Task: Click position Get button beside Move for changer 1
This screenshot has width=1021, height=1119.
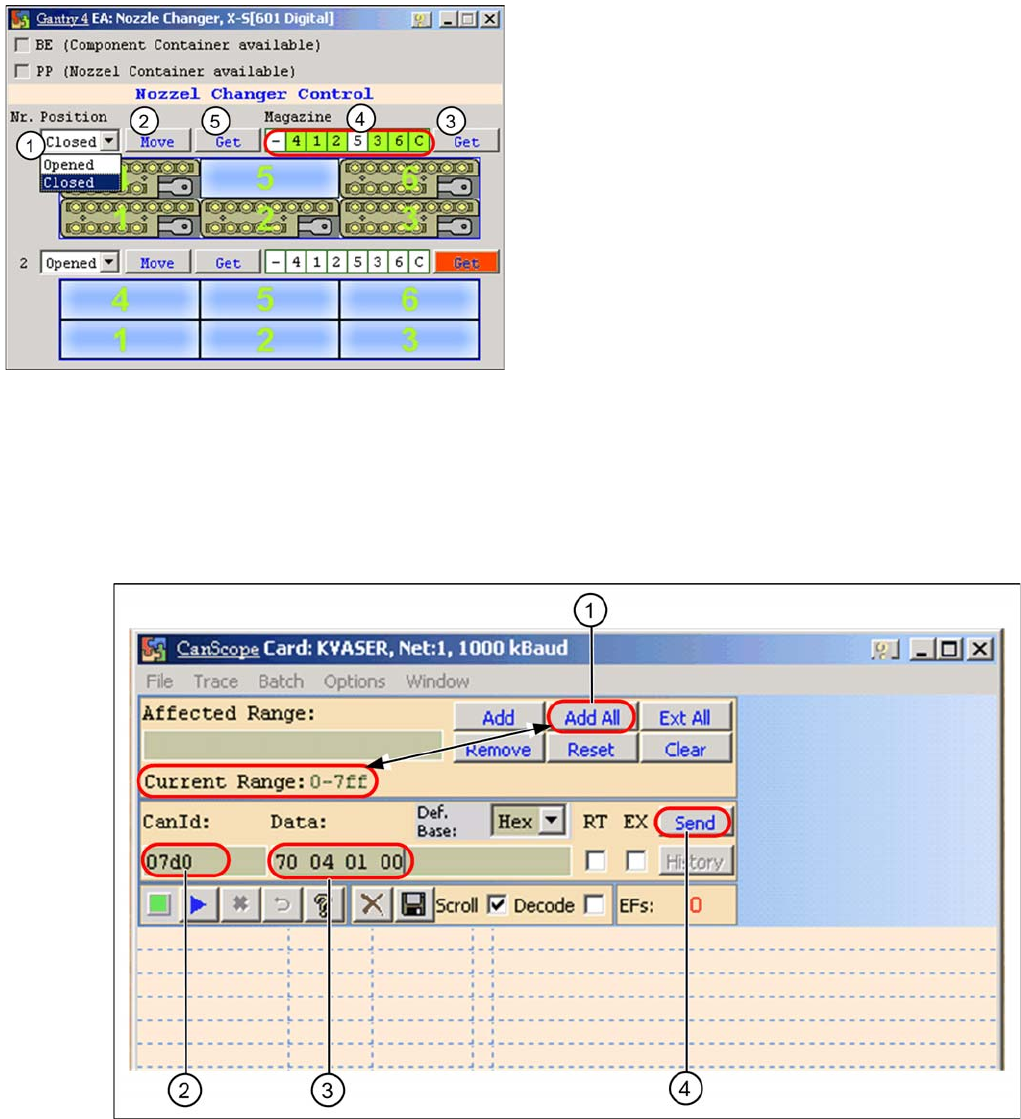Action: (x=228, y=141)
